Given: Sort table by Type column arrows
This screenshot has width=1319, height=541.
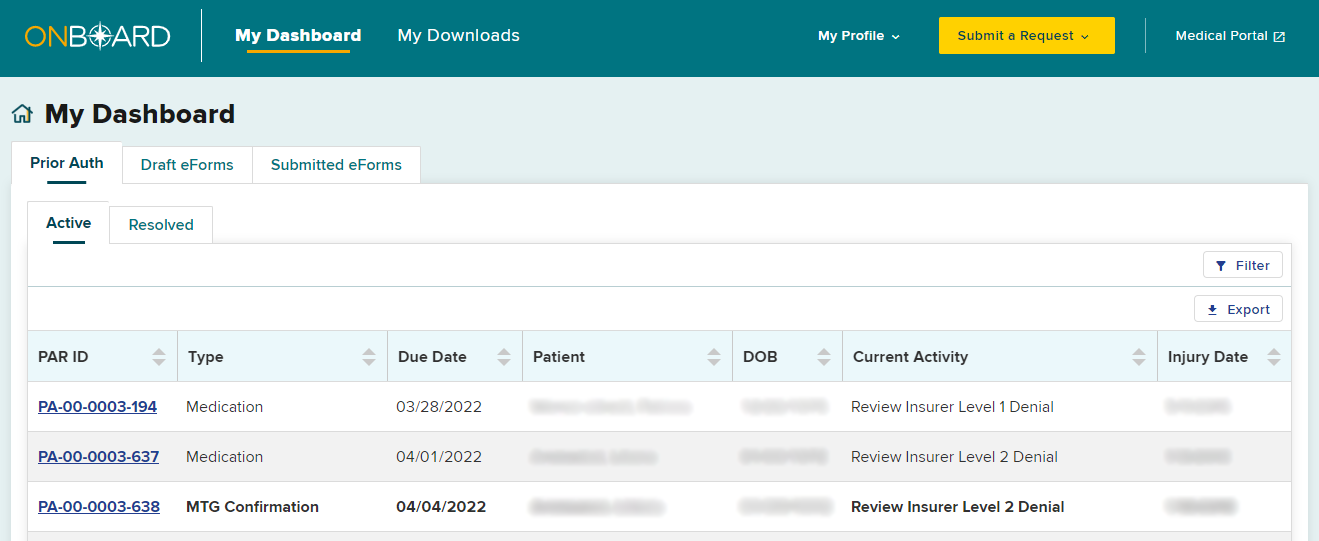Looking at the screenshot, I should point(369,357).
